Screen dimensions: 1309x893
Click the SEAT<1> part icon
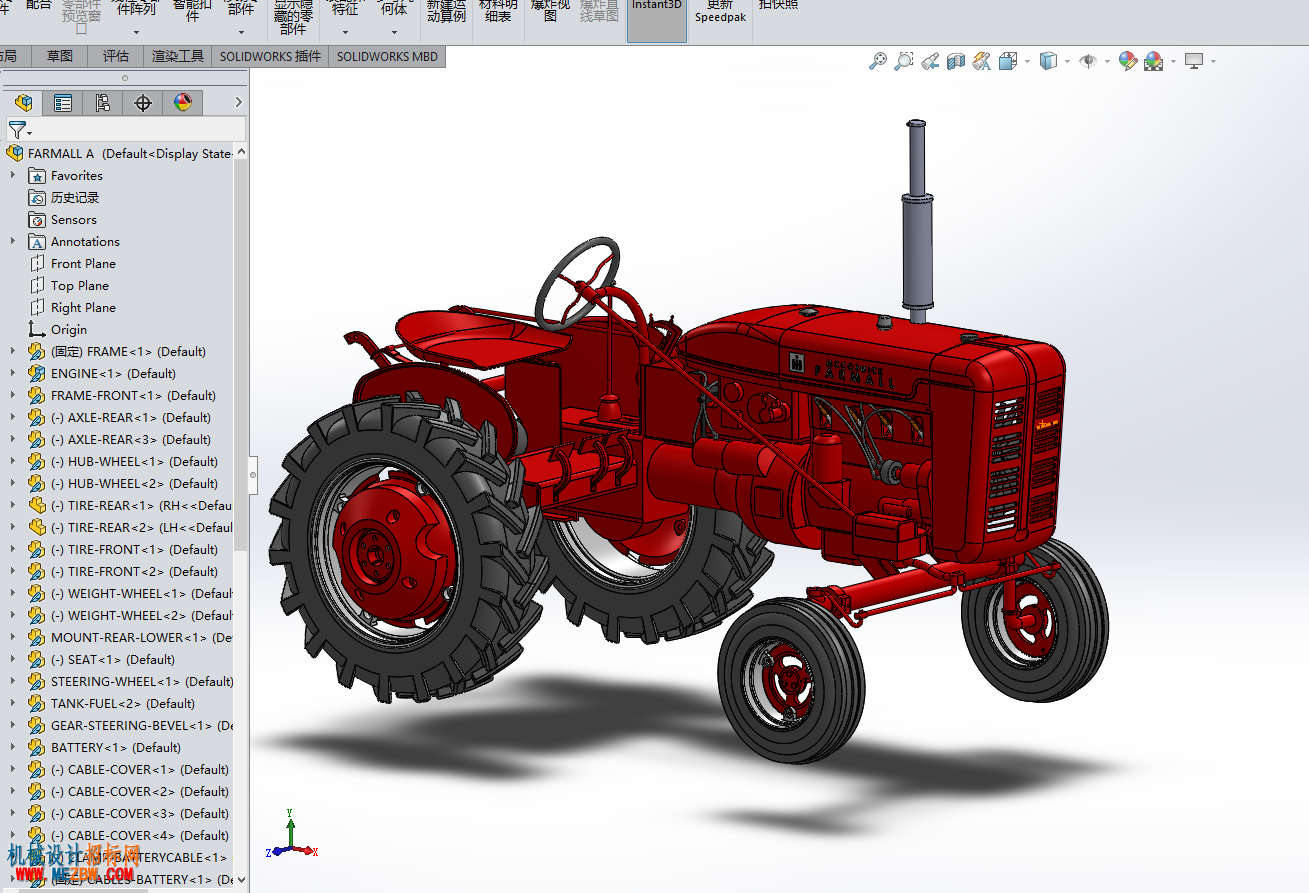click(x=37, y=659)
